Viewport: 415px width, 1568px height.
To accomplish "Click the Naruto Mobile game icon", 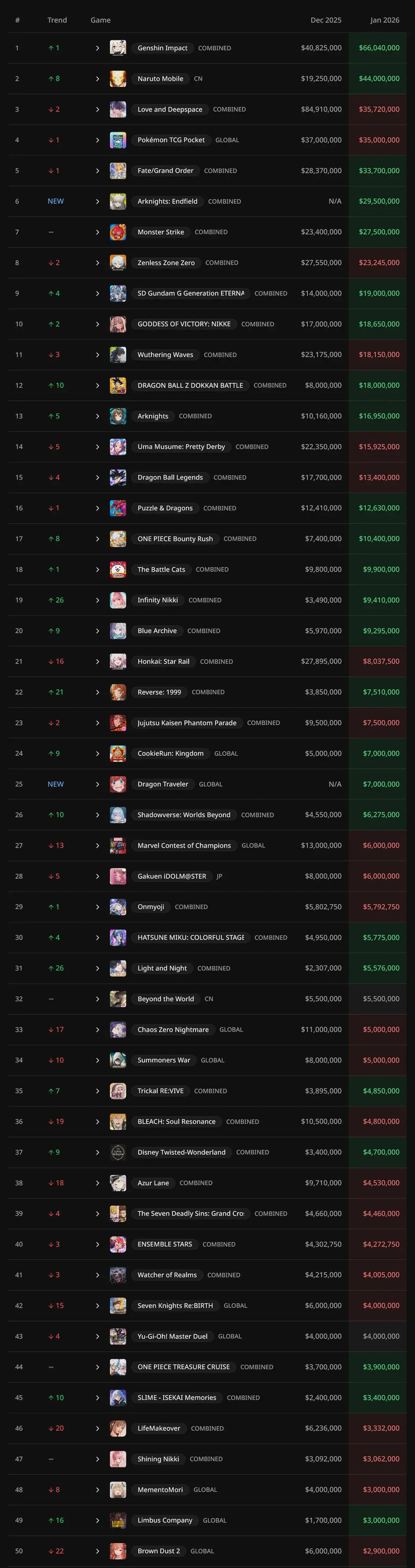I will click(x=118, y=78).
